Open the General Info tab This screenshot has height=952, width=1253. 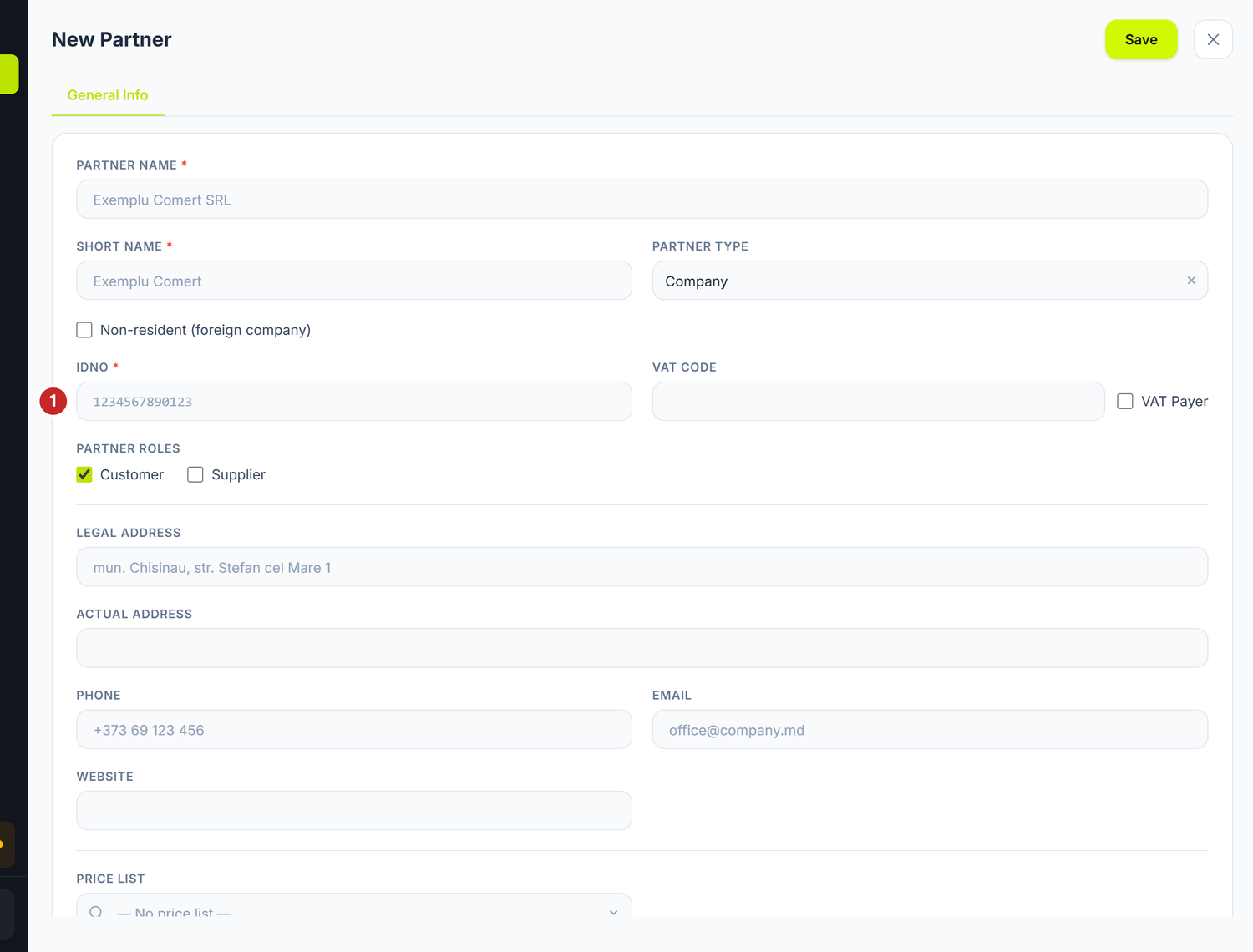[108, 95]
